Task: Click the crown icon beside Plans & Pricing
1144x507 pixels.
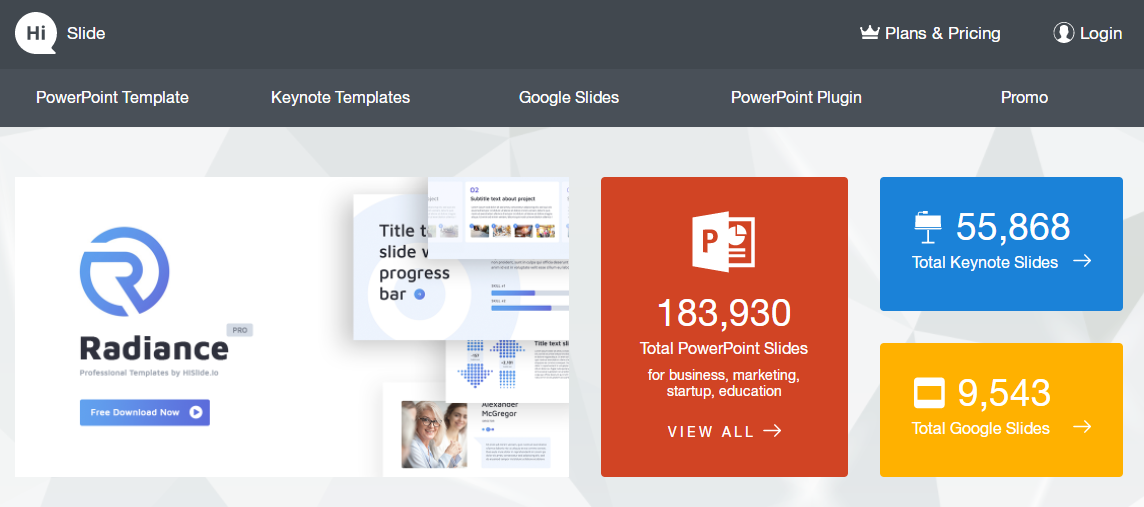Action: coord(870,33)
